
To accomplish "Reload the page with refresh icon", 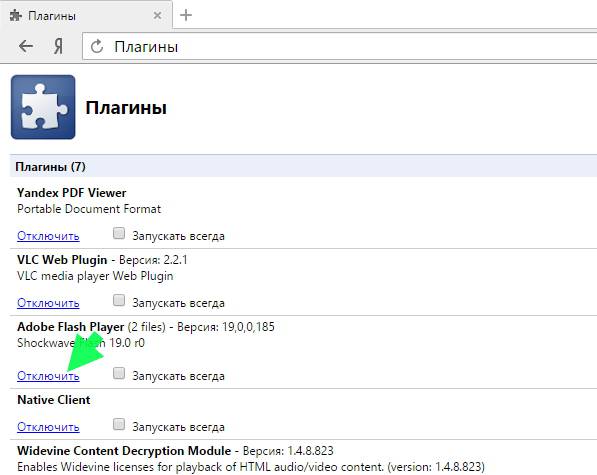I will click(x=97, y=47).
